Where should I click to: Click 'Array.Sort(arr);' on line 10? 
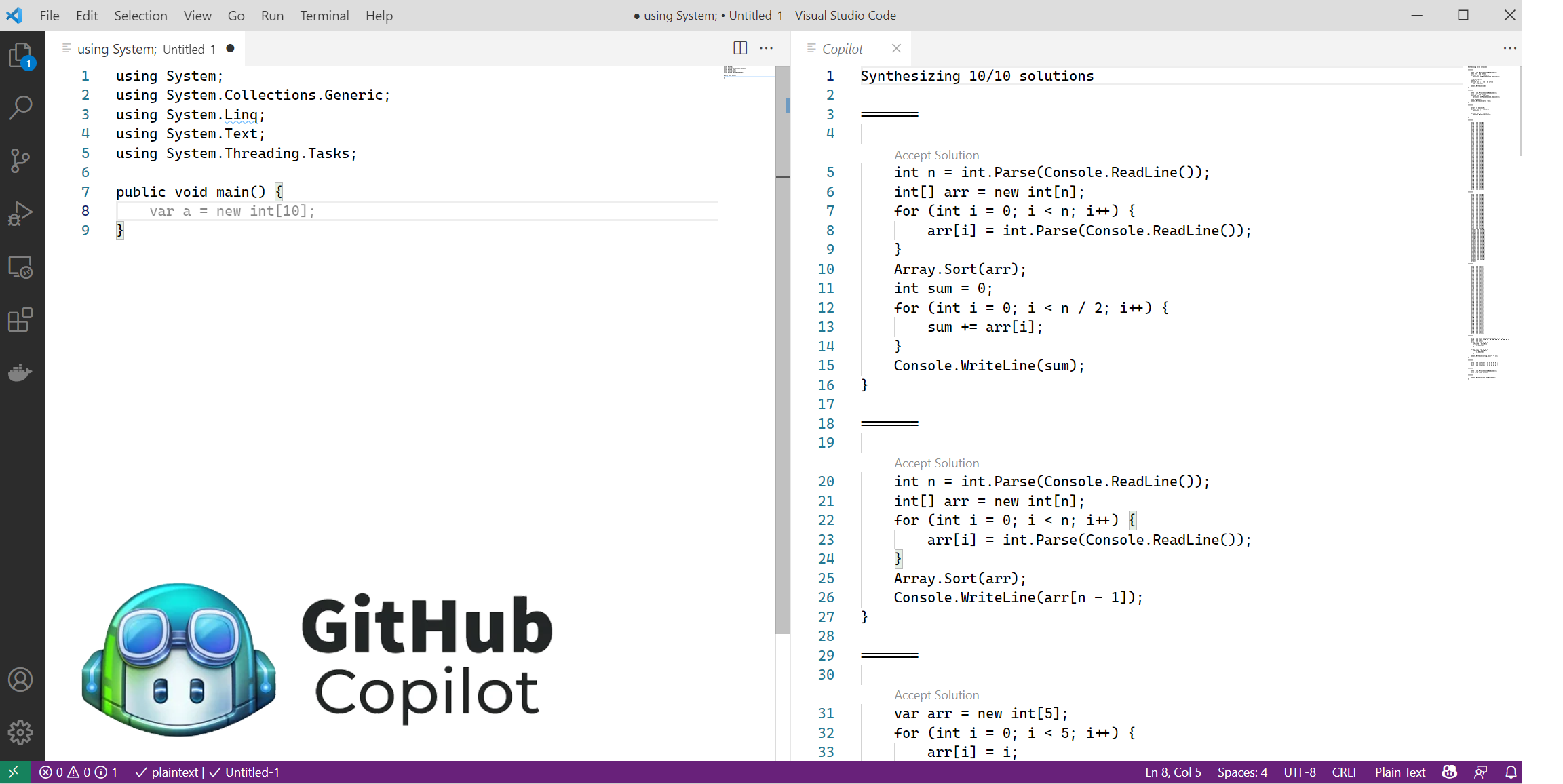(x=960, y=269)
